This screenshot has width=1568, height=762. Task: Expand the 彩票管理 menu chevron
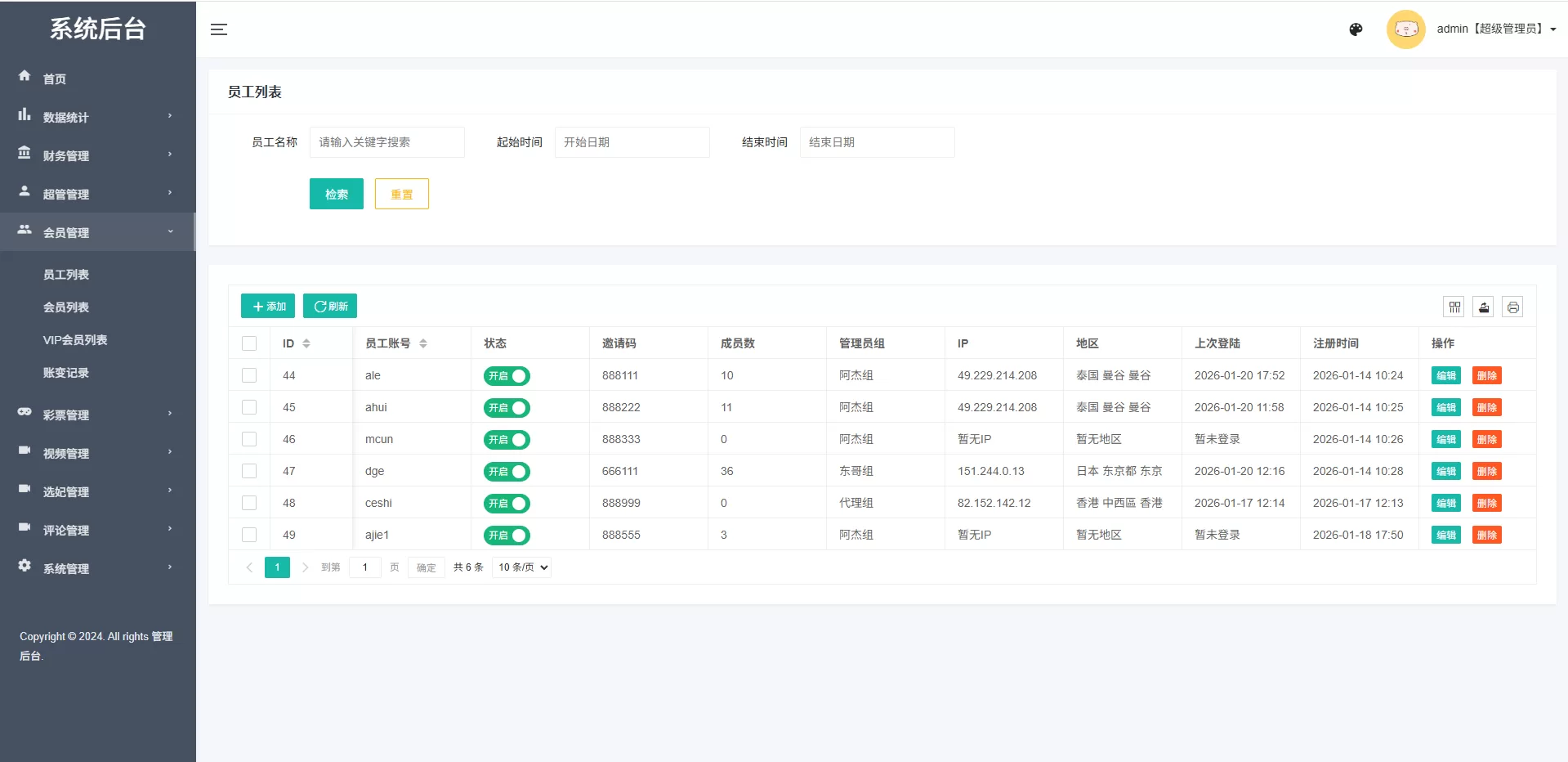click(x=170, y=413)
